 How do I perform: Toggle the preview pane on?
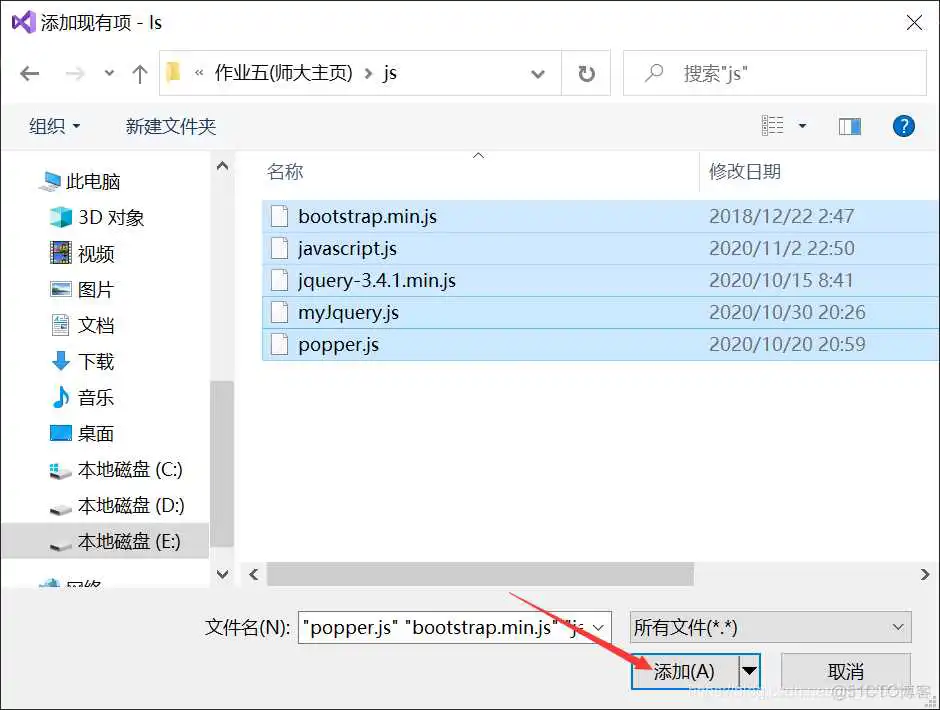point(849,125)
